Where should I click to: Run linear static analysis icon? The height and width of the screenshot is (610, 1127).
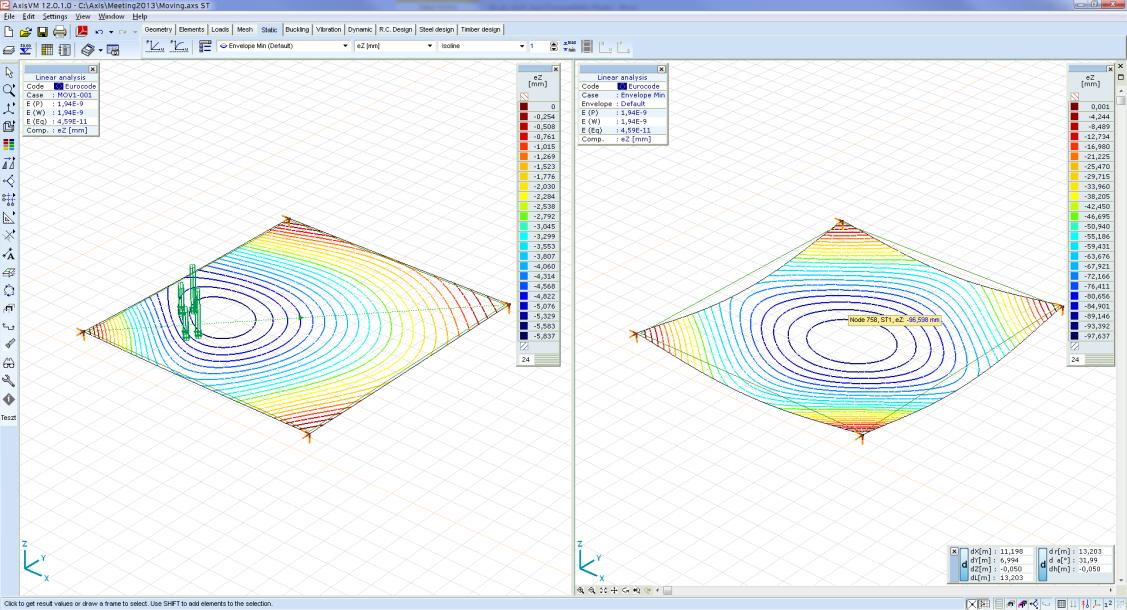[155, 46]
